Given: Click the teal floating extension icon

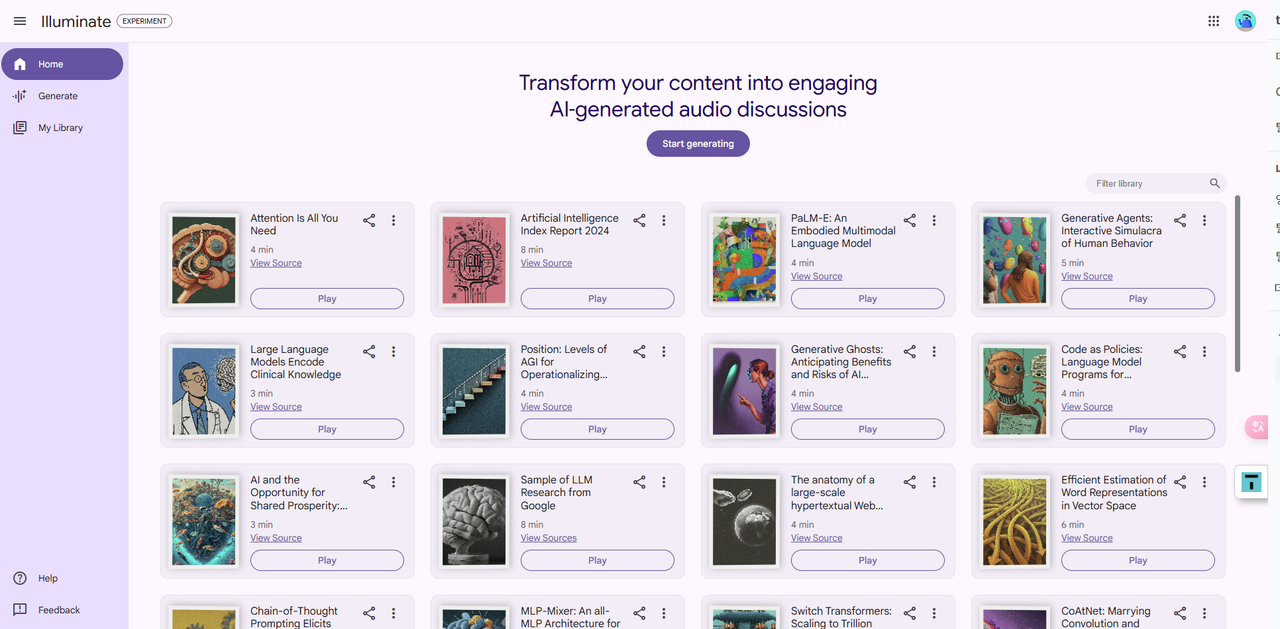Looking at the screenshot, I should (1251, 483).
